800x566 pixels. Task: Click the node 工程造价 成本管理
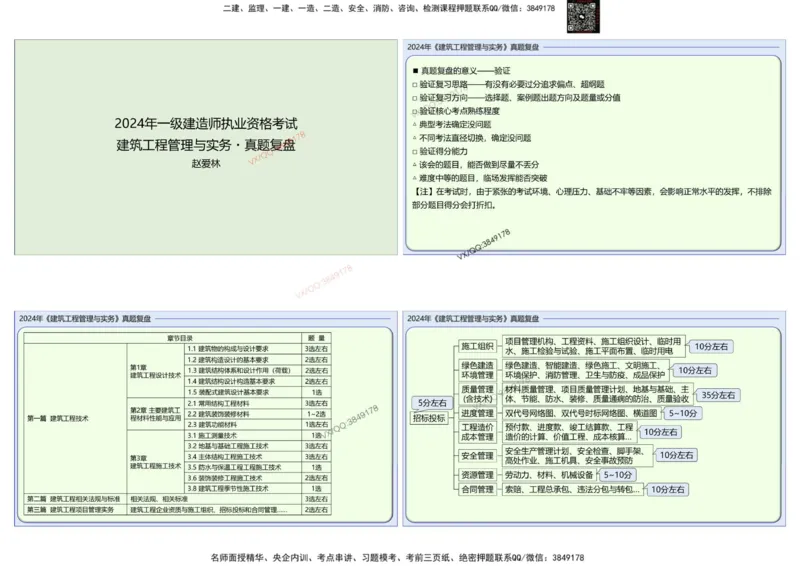[477, 432]
